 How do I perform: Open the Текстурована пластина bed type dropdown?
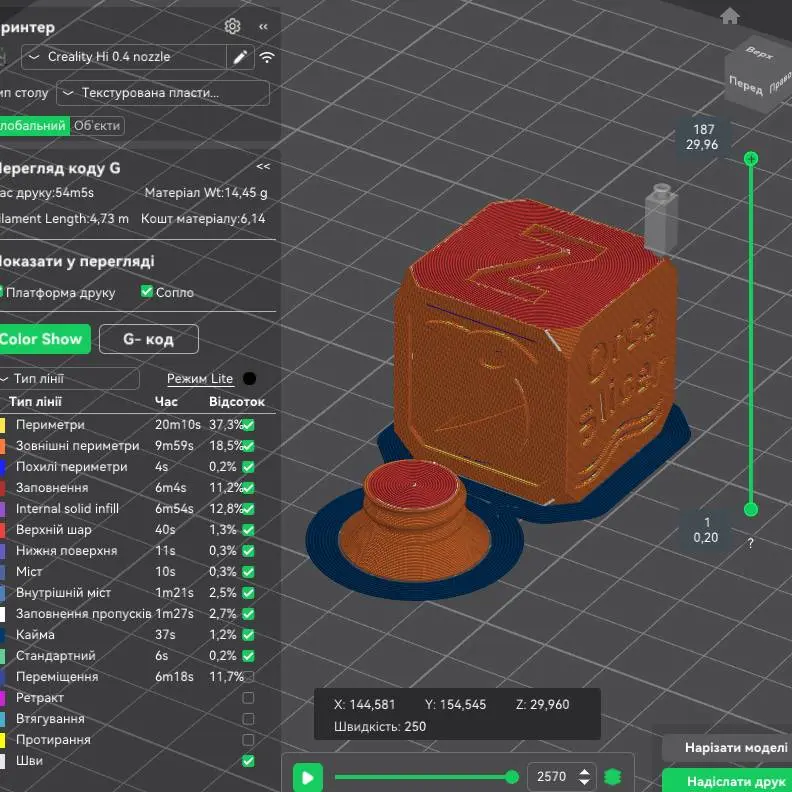(163, 93)
